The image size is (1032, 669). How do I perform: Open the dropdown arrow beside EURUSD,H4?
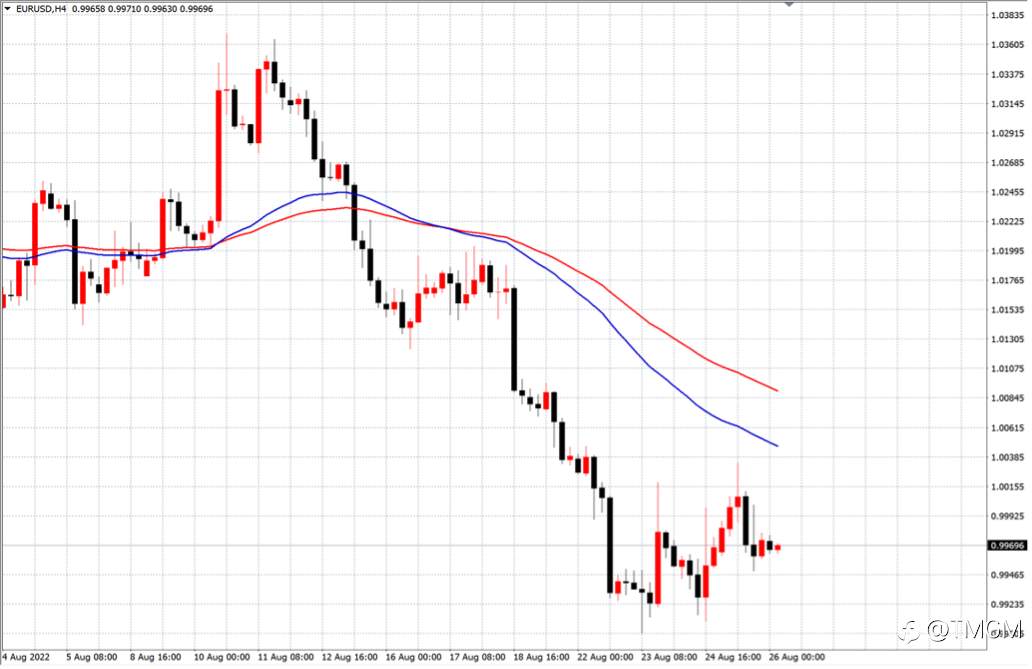(x=7, y=9)
